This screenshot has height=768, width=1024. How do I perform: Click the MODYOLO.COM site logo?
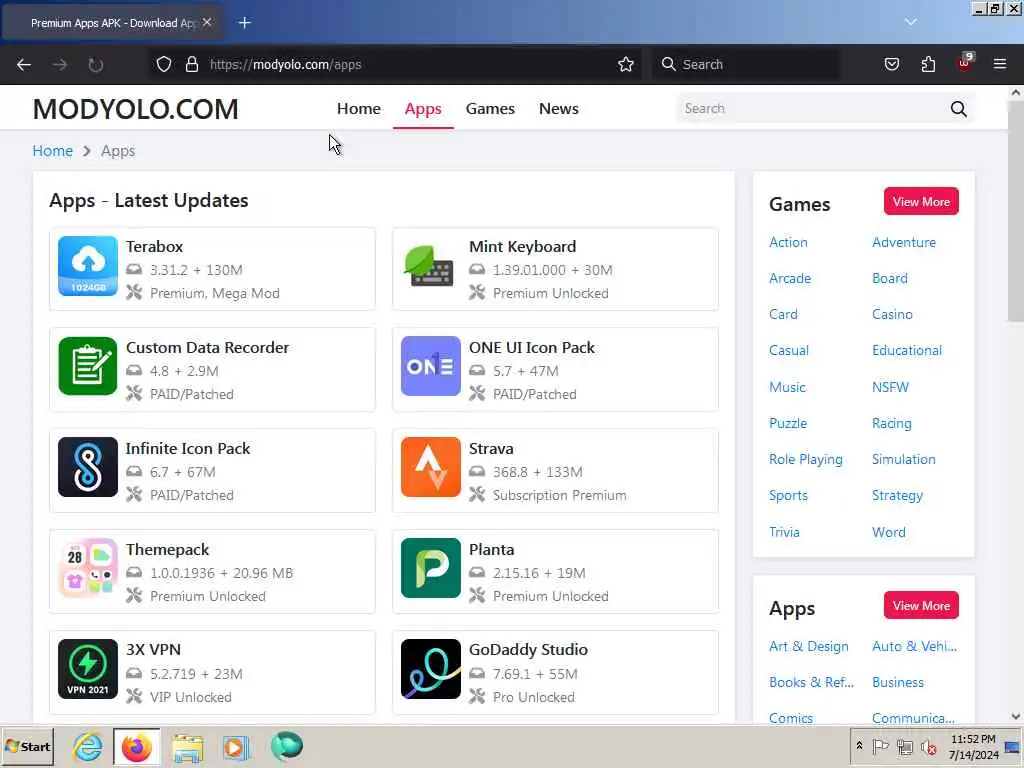(136, 109)
